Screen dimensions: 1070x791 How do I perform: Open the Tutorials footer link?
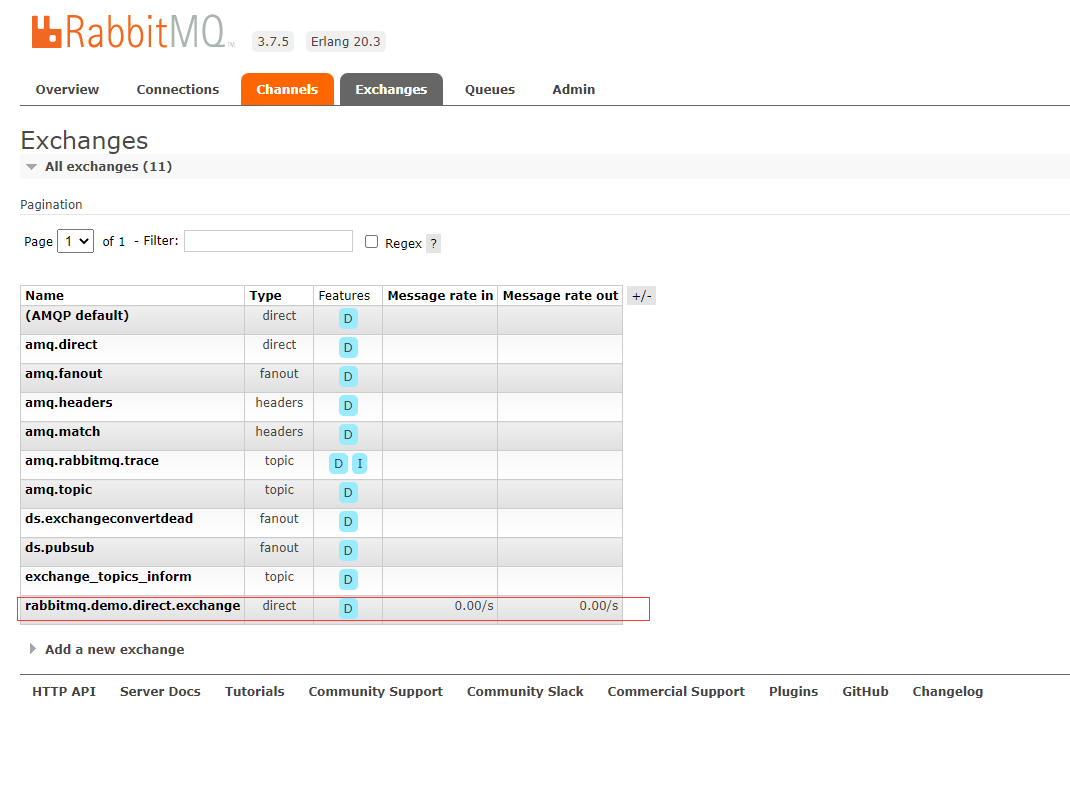click(x=255, y=691)
